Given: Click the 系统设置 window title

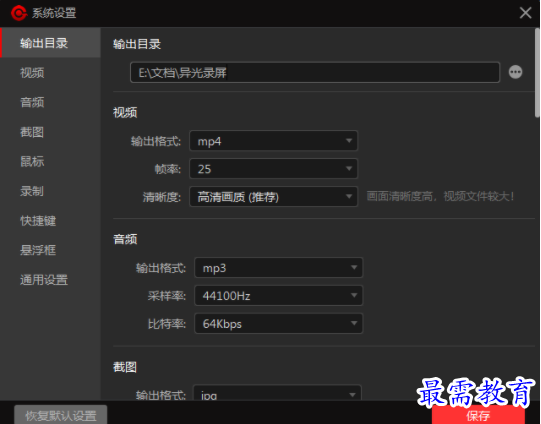Looking at the screenshot, I should (x=54, y=13).
